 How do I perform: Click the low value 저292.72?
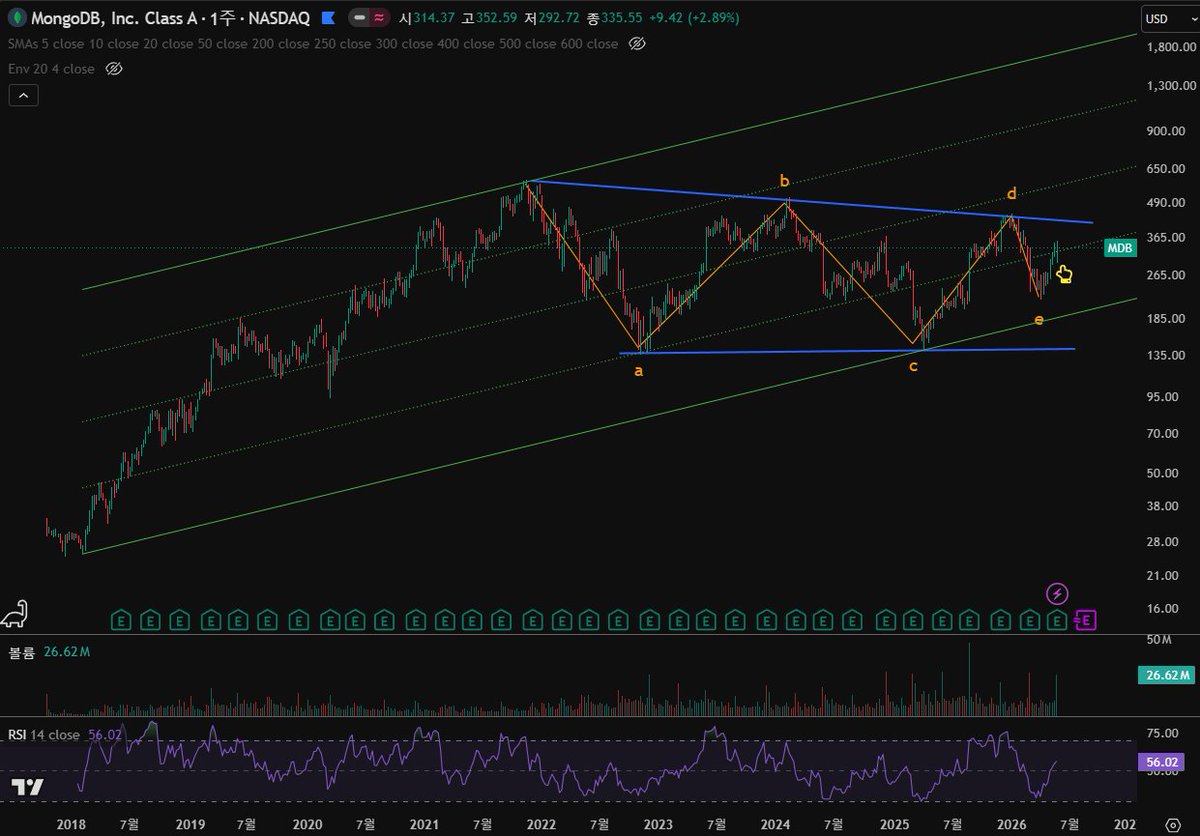point(553,18)
